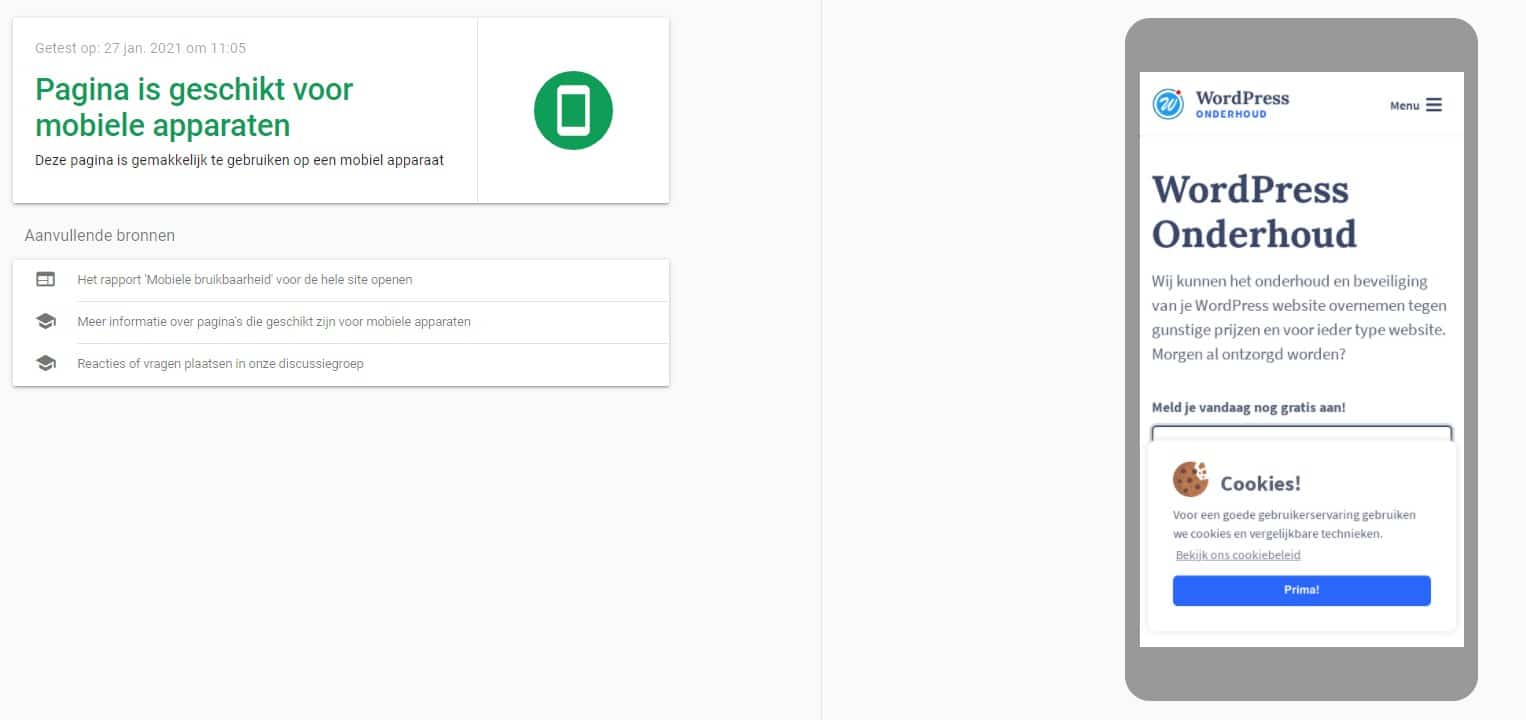This screenshot has height=720, width=1526.
Task: Click the graduation cap icon beside 'Reacties of vragen'
Action: tap(45, 364)
